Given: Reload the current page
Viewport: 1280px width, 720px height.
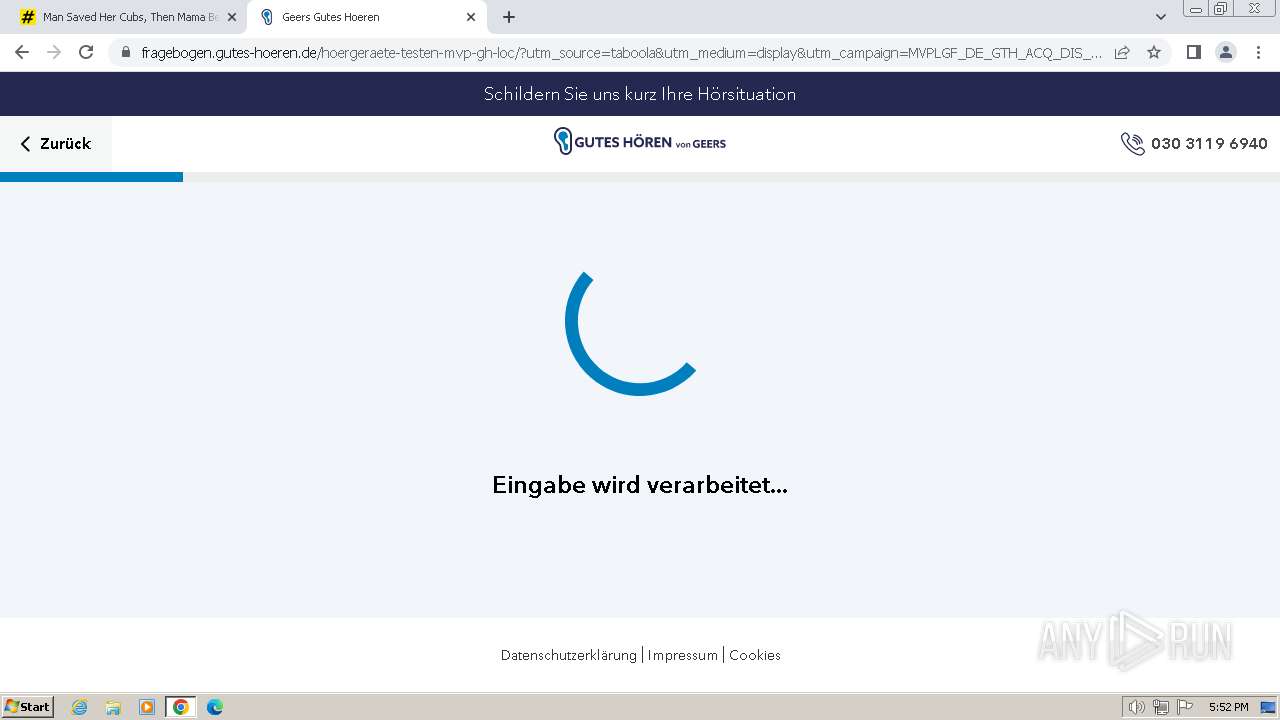Looking at the screenshot, I should [86, 52].
